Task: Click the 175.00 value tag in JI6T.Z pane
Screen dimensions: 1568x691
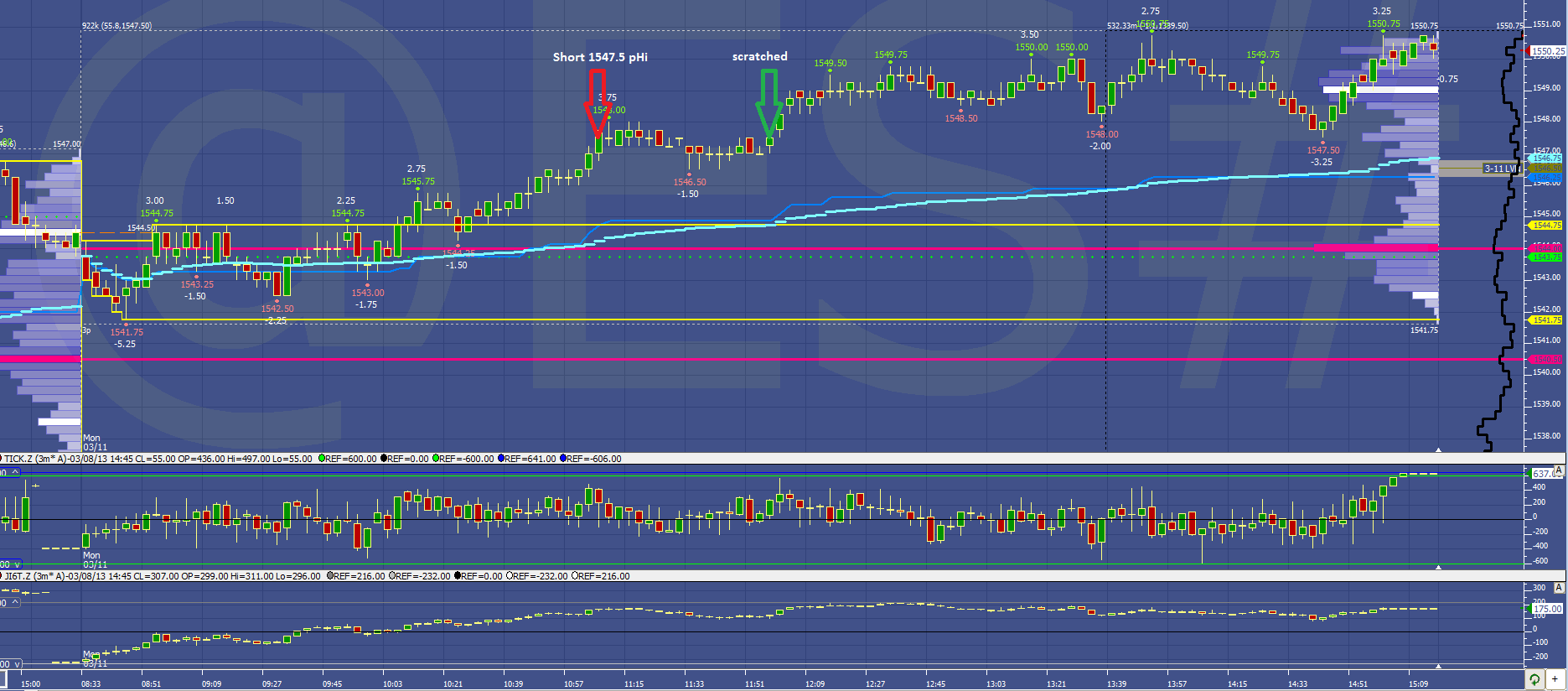Action: (1547, 609)
